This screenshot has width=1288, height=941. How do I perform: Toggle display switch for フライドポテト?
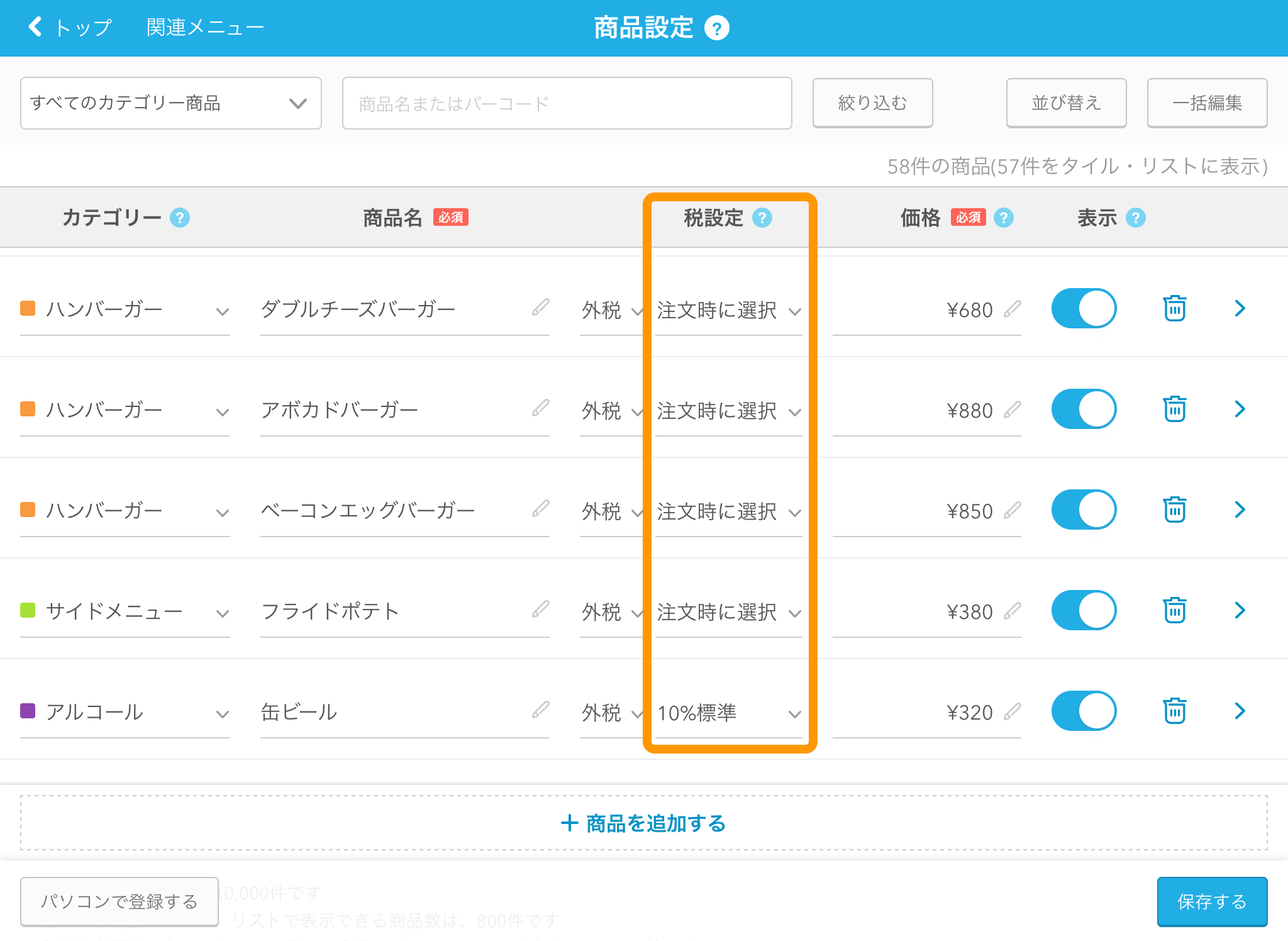pyautogui.click(x=1084, y=610)
